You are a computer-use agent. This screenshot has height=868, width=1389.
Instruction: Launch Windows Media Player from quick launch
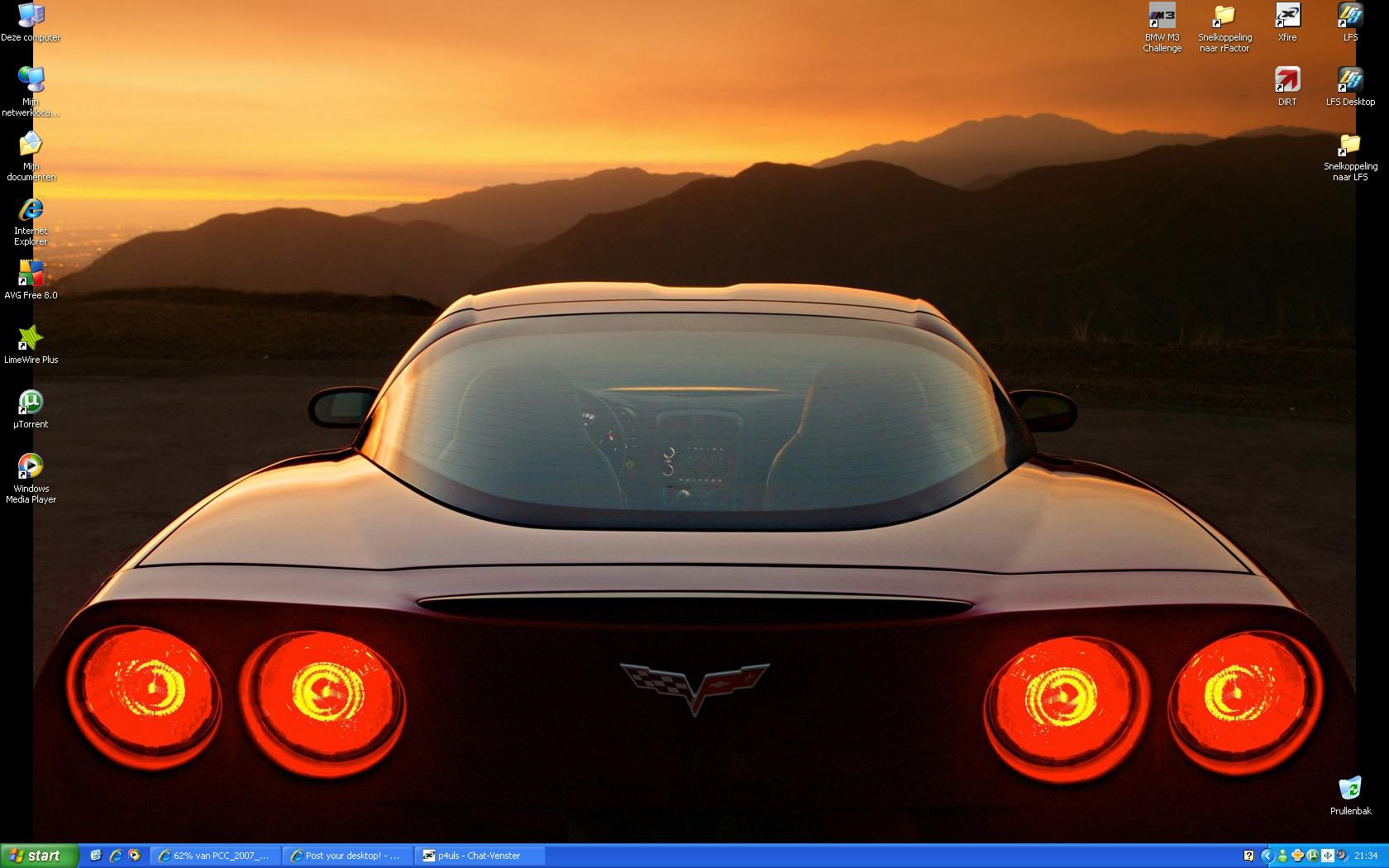tap(134, 856)
